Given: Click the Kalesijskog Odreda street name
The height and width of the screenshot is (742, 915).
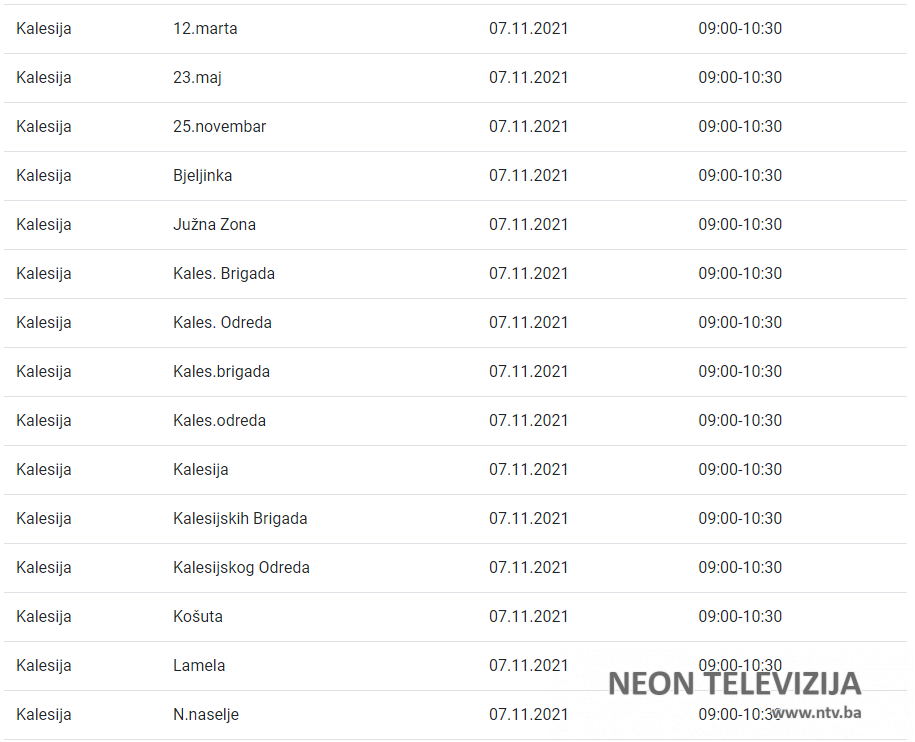Looking at the screenshot, I should 241,568.
